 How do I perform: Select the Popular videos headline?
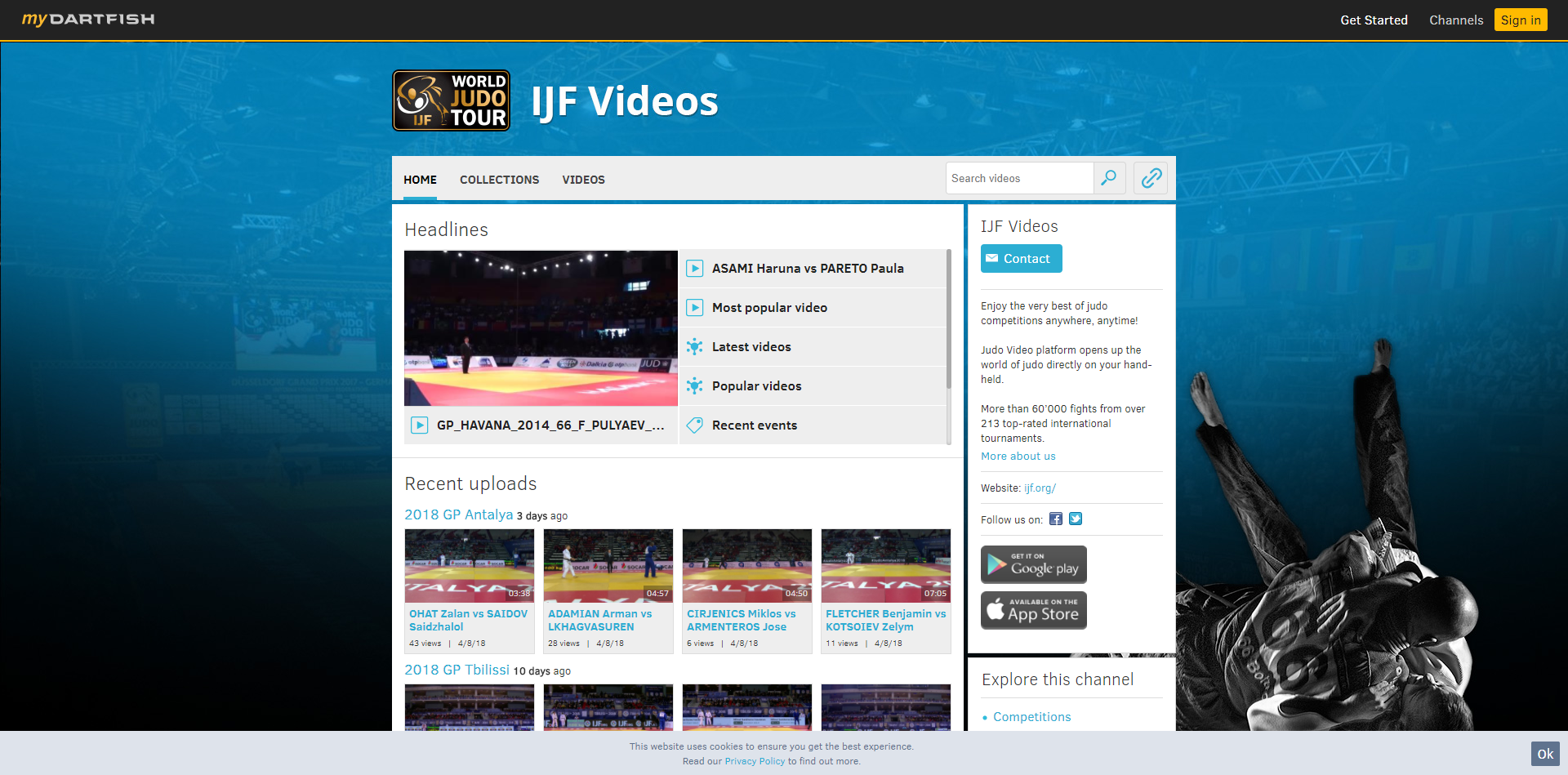(x=813, y=386)
